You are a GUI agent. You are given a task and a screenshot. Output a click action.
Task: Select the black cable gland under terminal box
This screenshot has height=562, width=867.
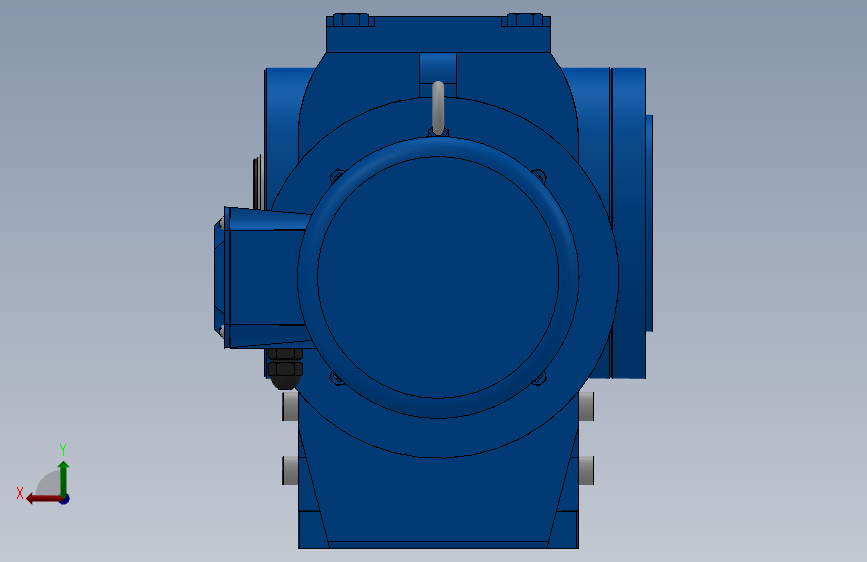click(285, 368)
